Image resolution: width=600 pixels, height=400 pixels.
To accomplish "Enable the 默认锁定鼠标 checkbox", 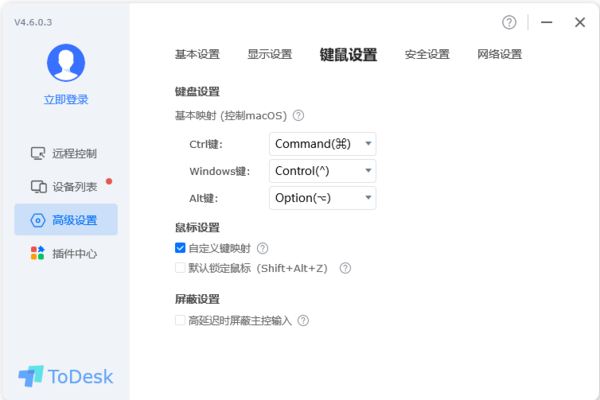I will 180,268.
